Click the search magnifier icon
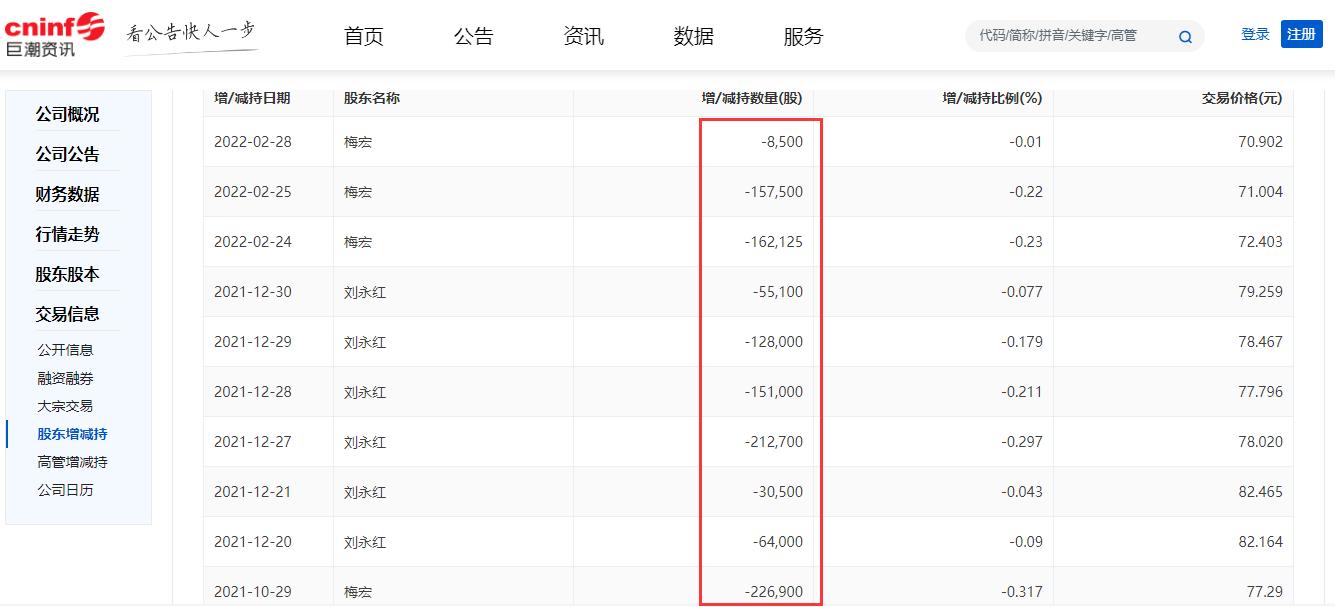Image resolution: width=1335 pixels, height=607 pixels. coord(1185,35)
